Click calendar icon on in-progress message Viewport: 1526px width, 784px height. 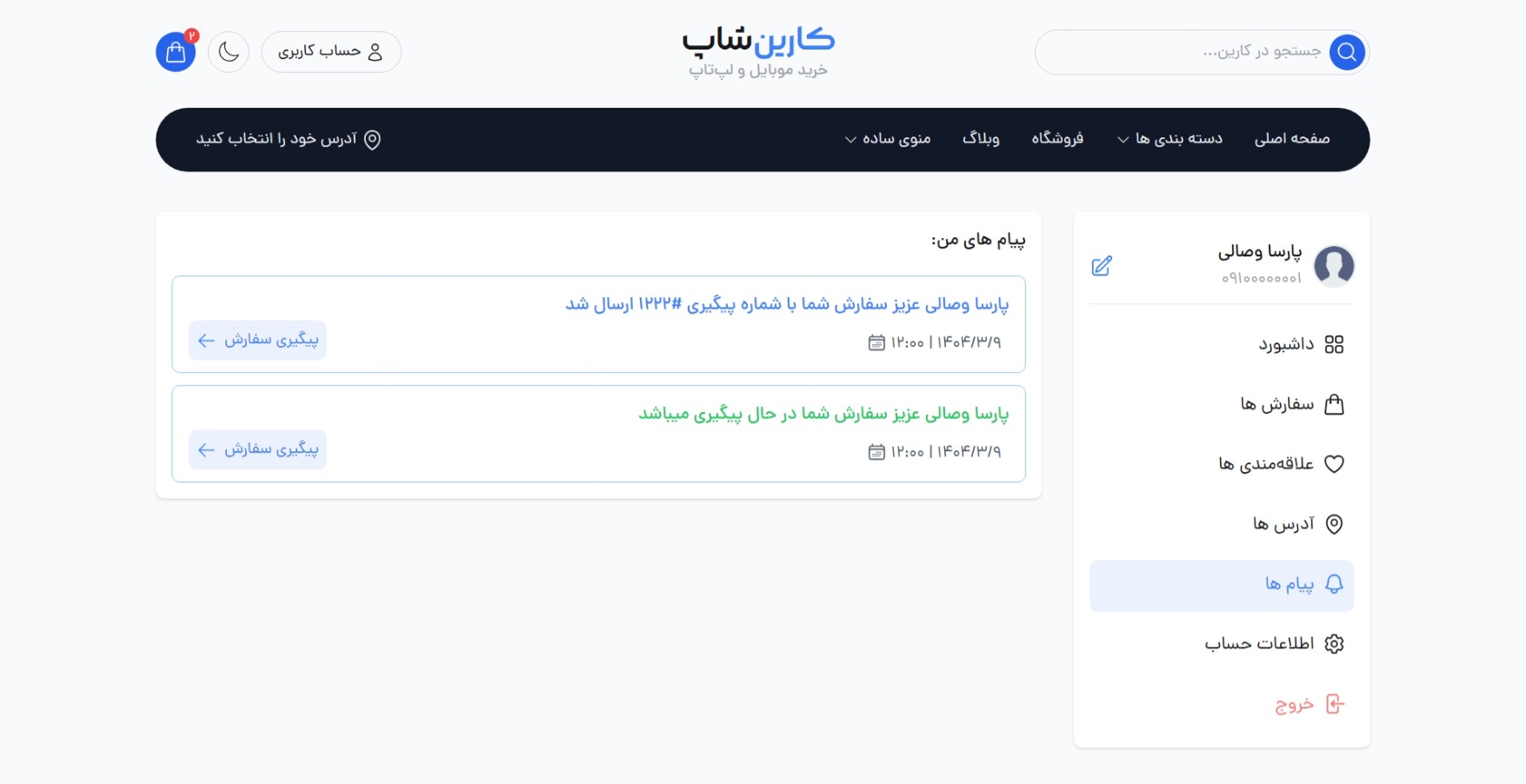pos(876,452)
